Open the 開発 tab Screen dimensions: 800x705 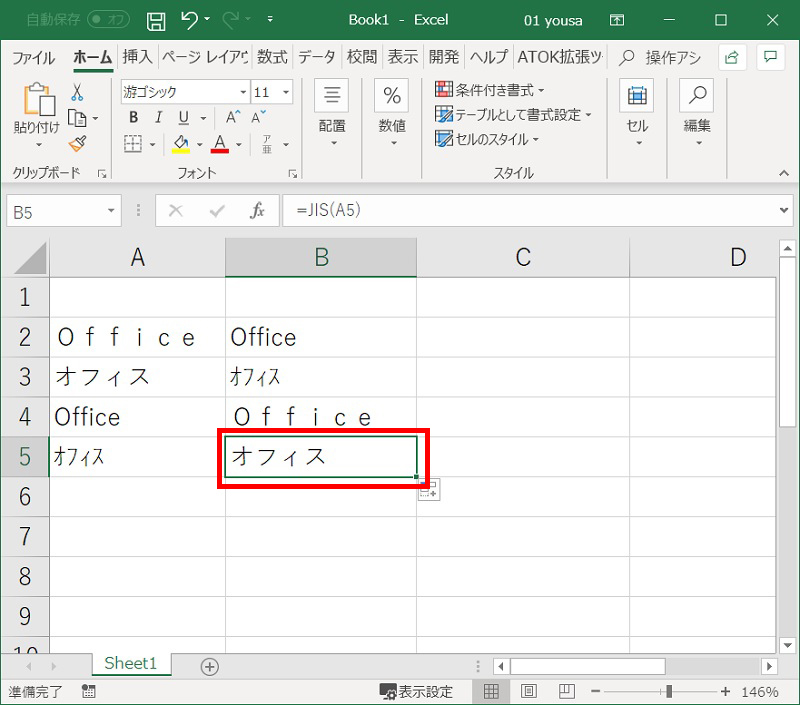tap(443, 57)
